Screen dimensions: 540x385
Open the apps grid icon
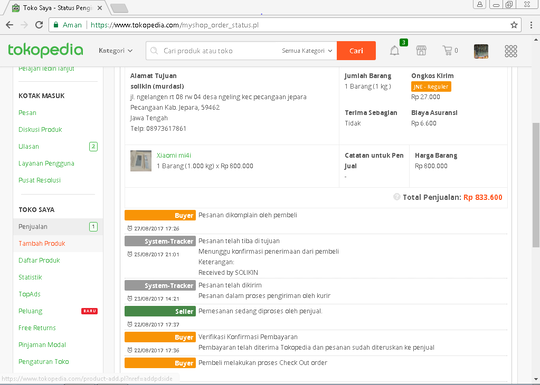511,51
